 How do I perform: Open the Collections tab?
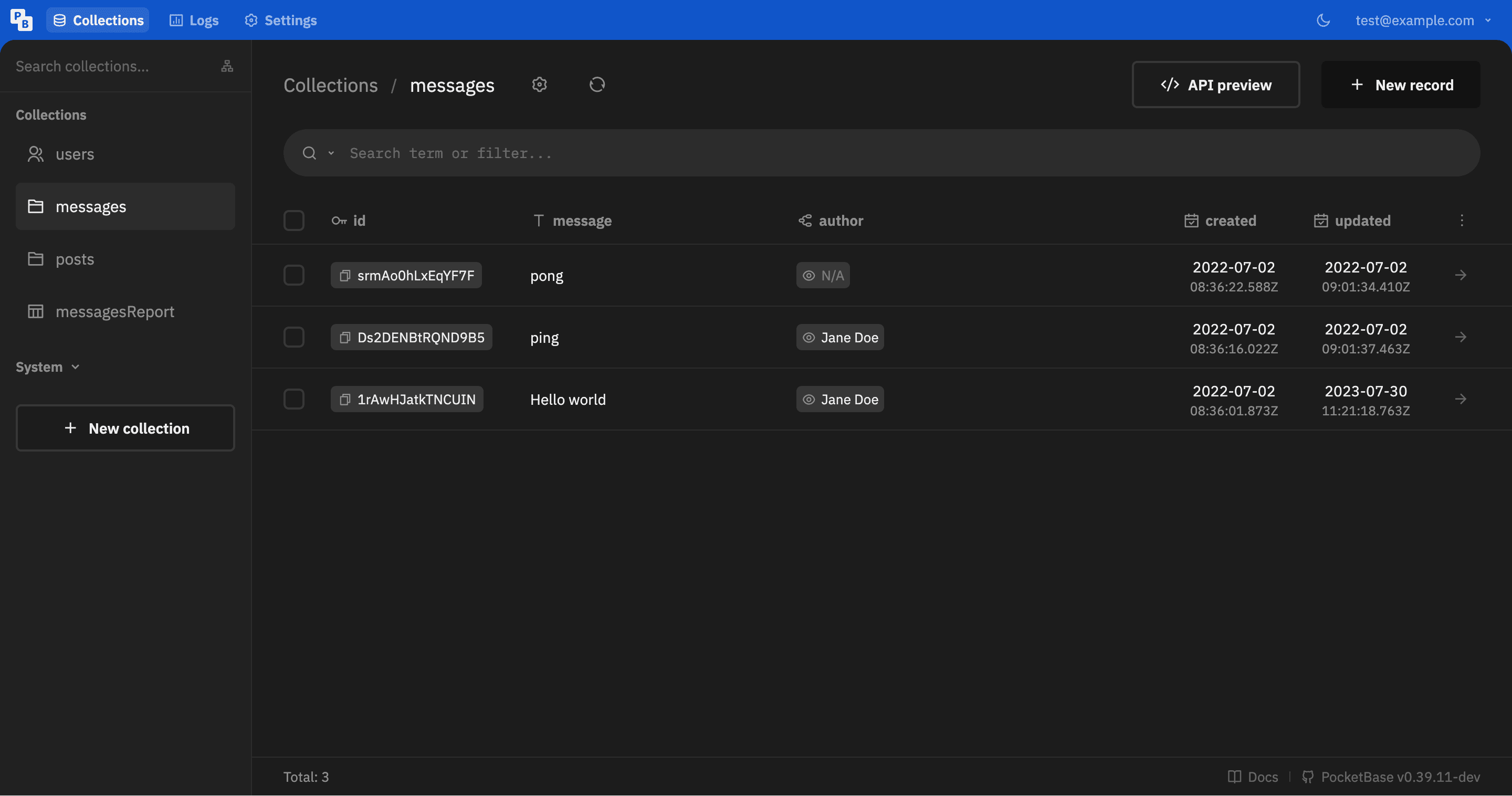98,20
